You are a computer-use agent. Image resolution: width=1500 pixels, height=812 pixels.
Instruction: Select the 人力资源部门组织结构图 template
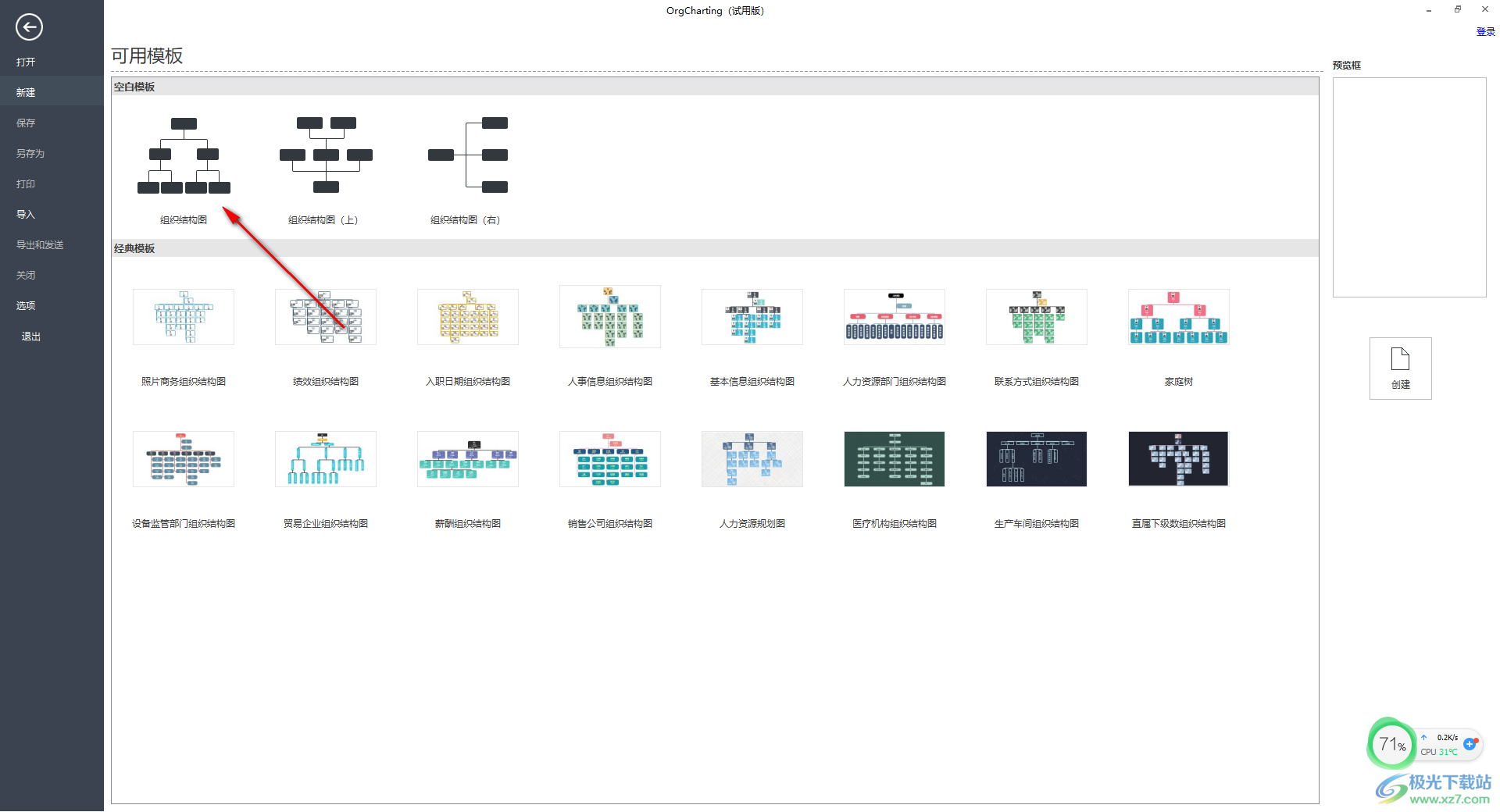pos(895,317)
